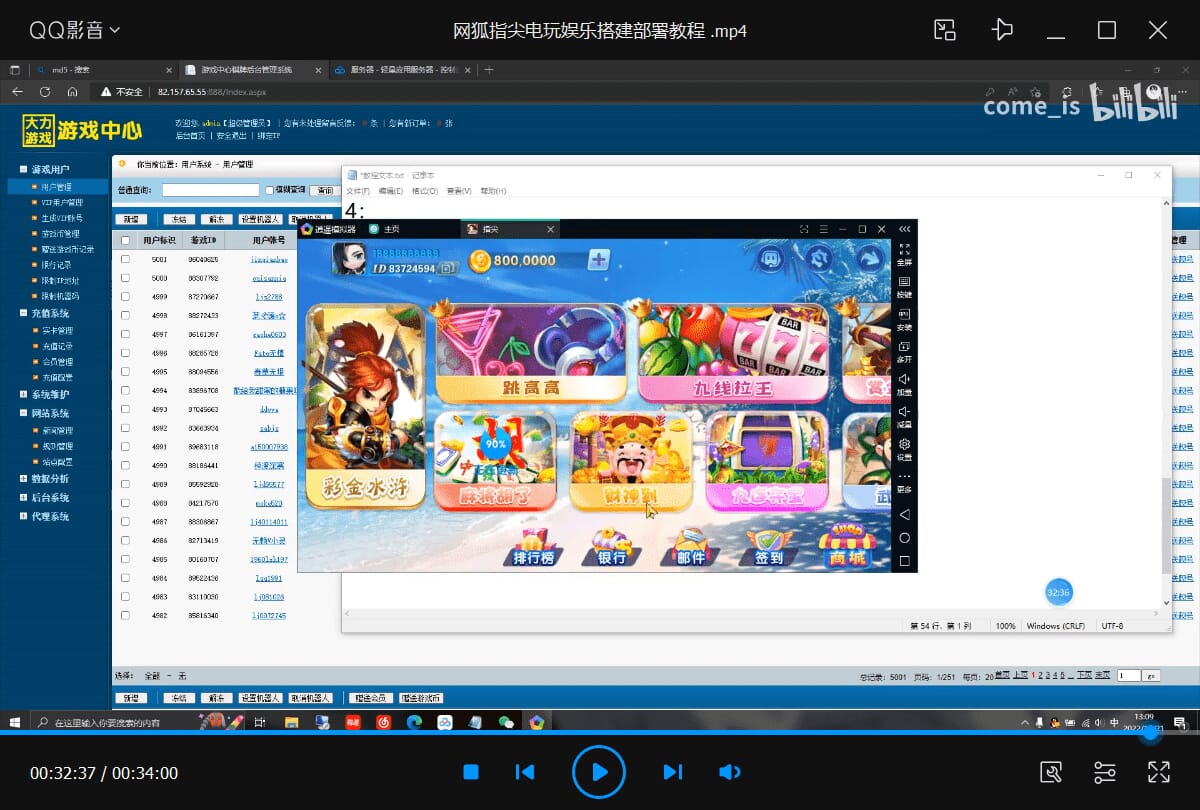Screen dimensions: 1200x810
Task: Skip to the next video
Action: click(x=673, y=772)
